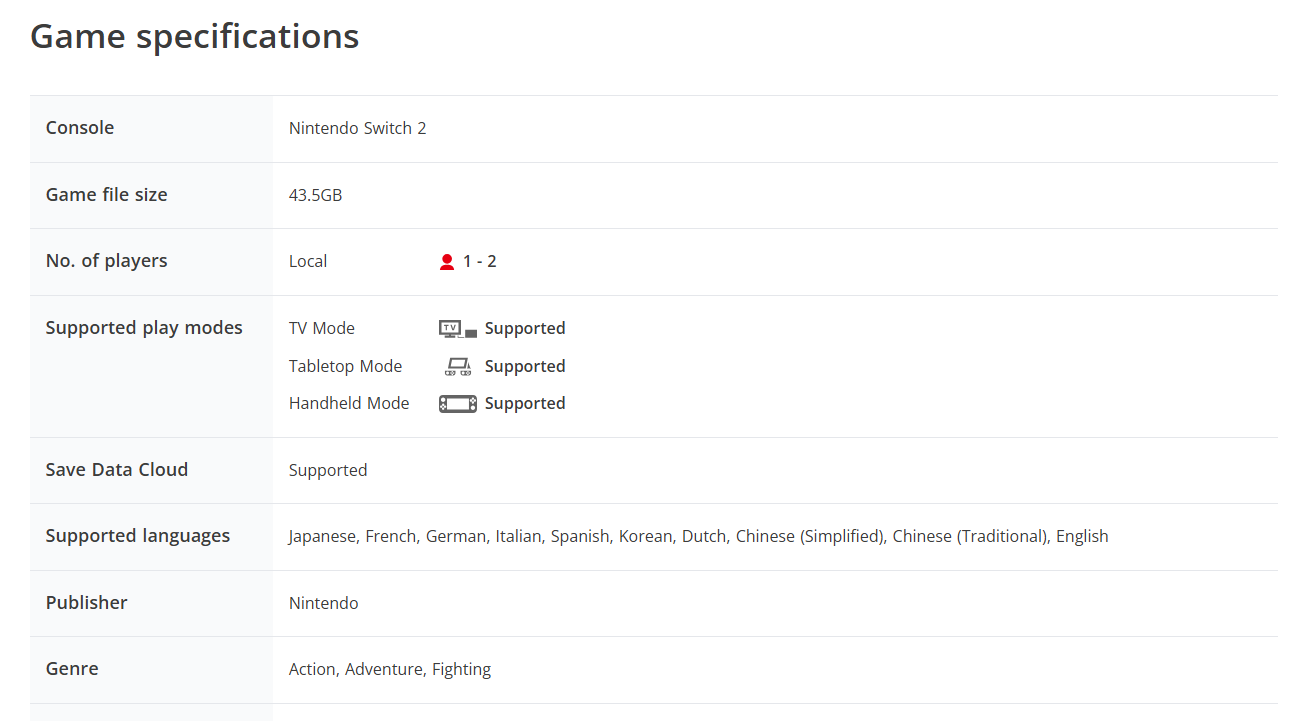Click the Game file size label
Screen dimensions: 1300x721
point(107,195)
